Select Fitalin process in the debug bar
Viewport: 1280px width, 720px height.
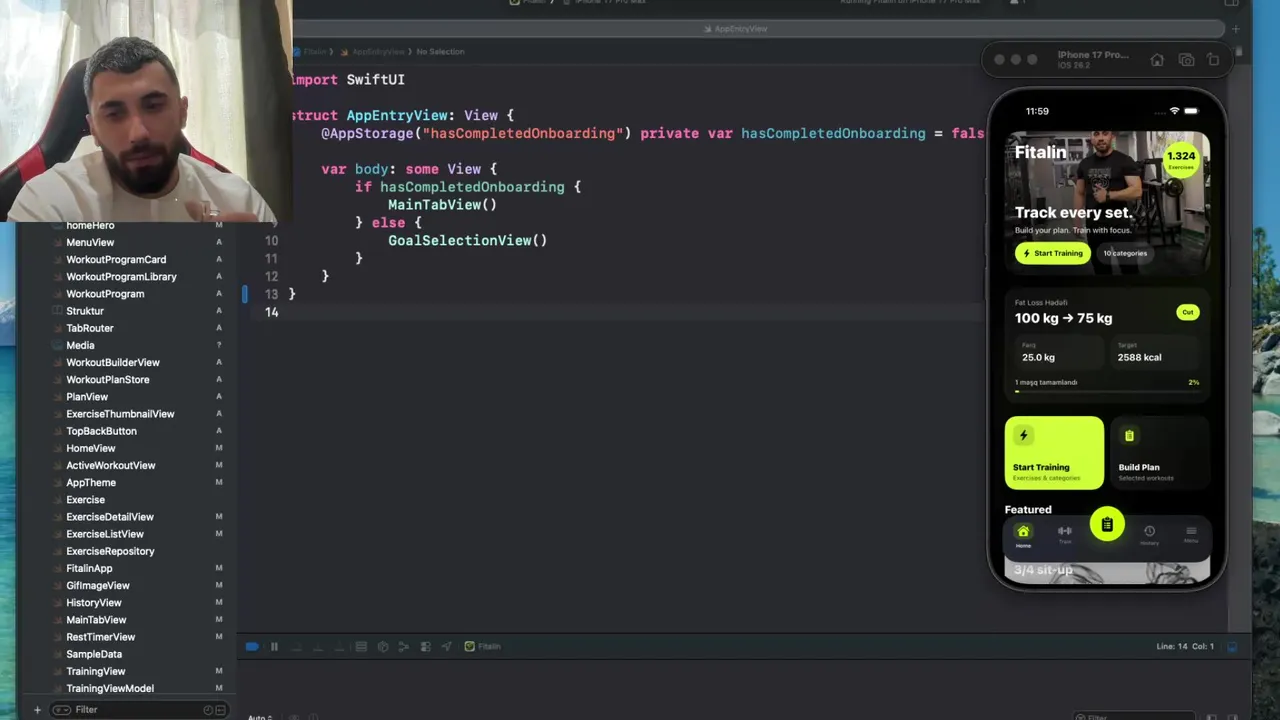pyautogui.click(x=483, y=647)
